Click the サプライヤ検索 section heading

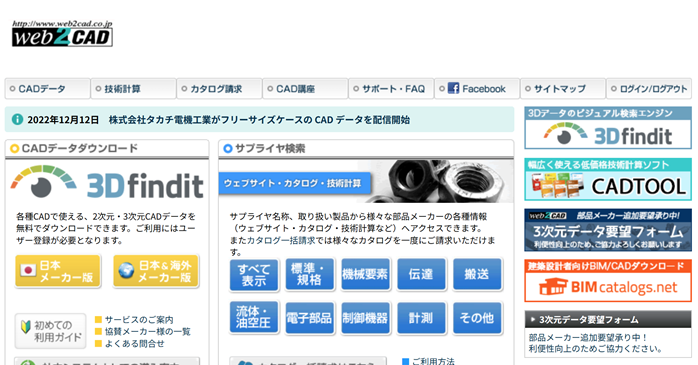[x=270, y=148]
